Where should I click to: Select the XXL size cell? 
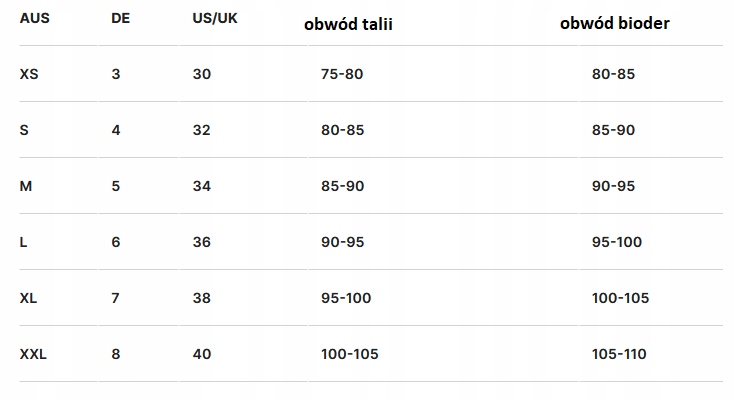pyautogui.click(x=34, y=354)
